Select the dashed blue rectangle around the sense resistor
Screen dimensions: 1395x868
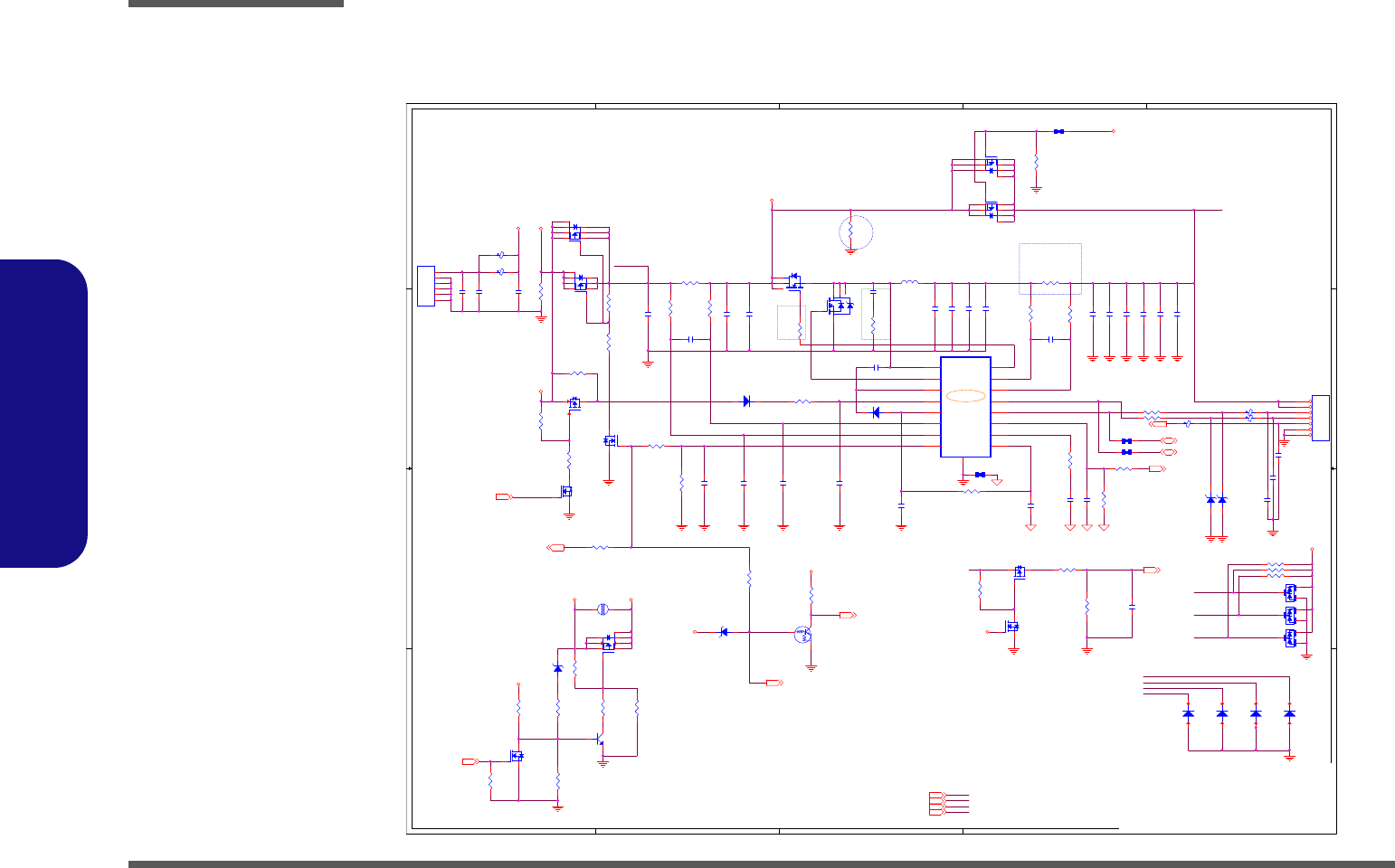[x=1050, y=269]
